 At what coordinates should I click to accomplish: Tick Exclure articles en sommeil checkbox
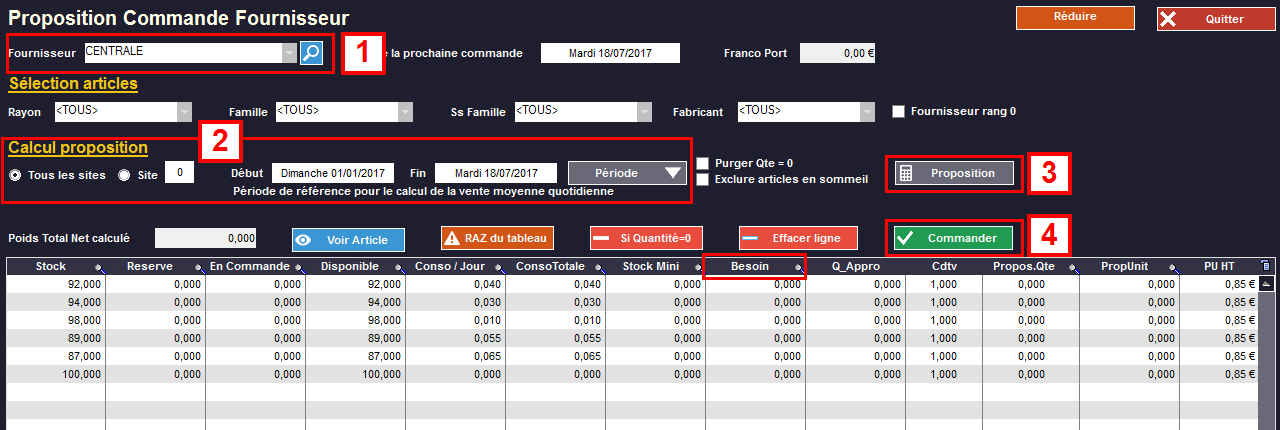click(x=704, y=180)
